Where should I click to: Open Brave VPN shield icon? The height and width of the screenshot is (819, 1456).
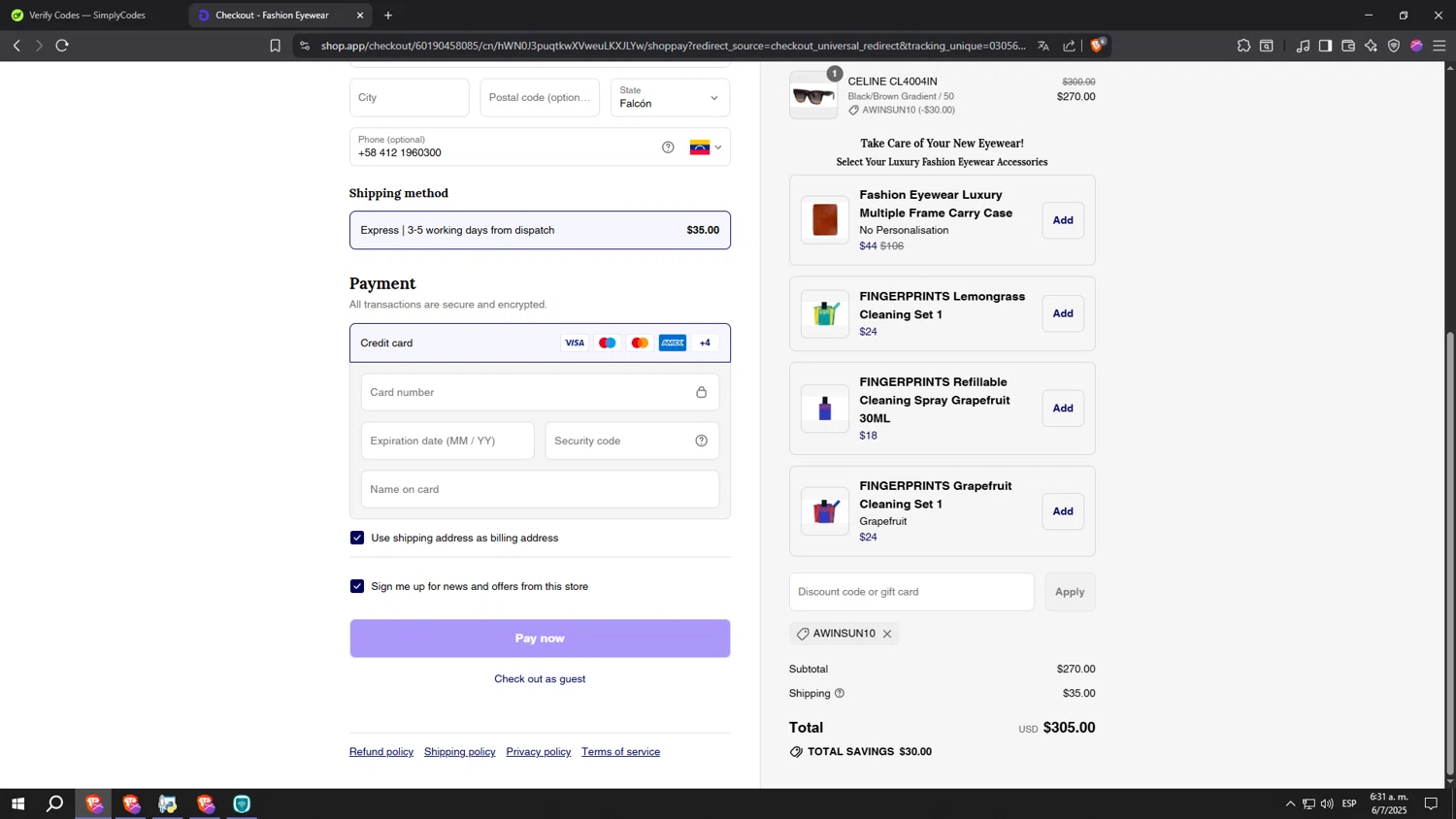1394,46
